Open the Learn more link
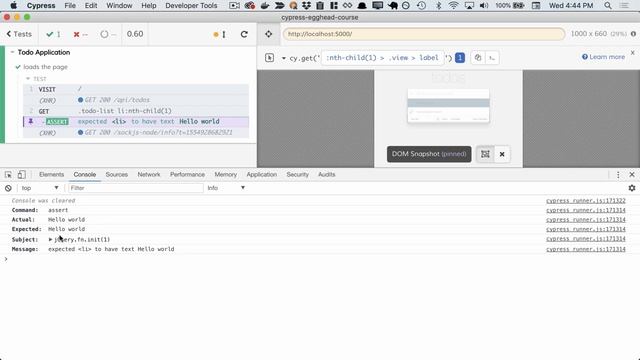Image resolution: width=640 pixels, height=360 pixels. pyautogui.click(x=603, y=57)
